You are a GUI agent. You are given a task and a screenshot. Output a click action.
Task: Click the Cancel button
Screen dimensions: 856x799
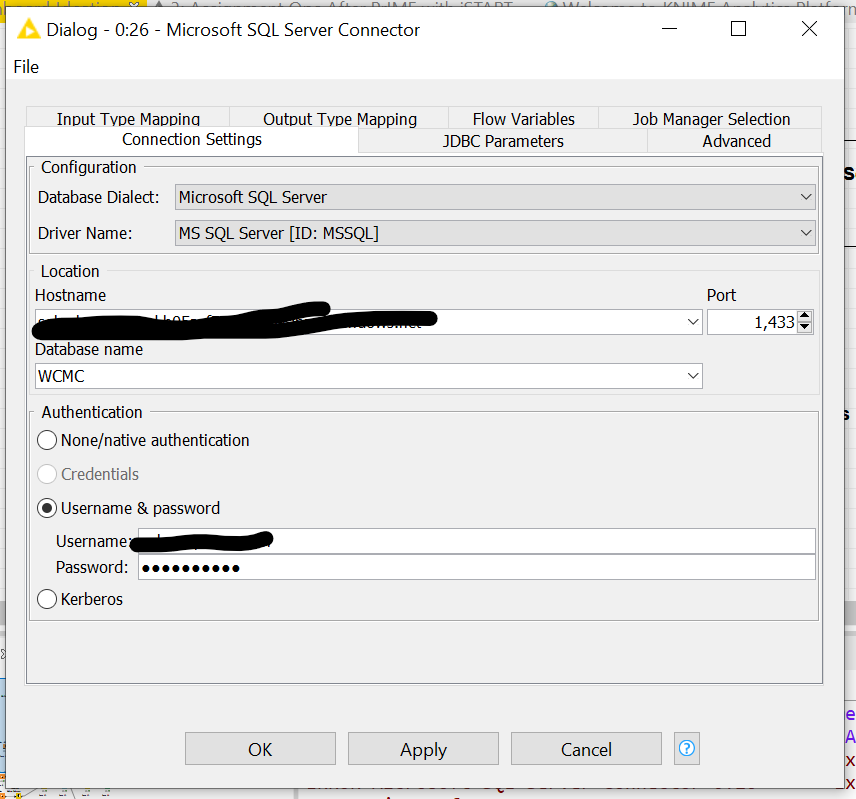[x=586, y=749]
